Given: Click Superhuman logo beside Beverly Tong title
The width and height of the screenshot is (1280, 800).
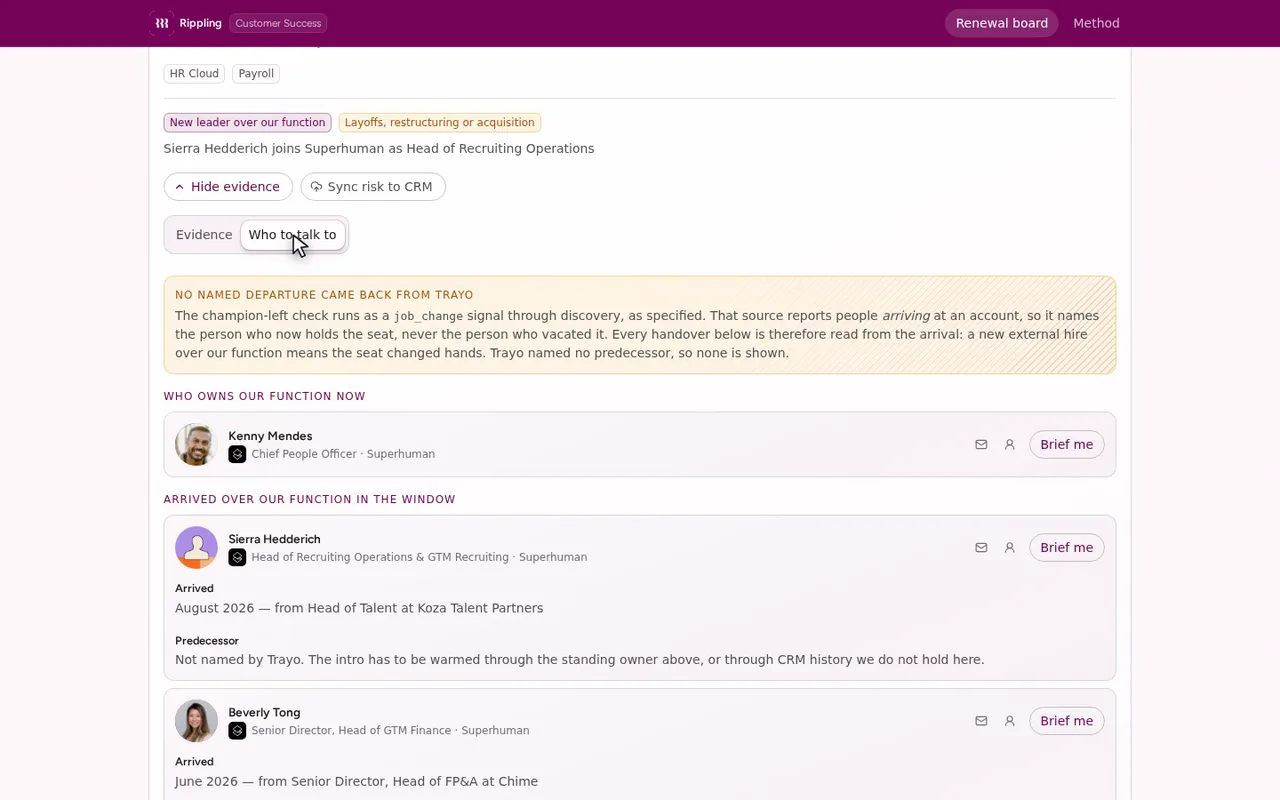Looking at the screenshot, I should point(237,730).
